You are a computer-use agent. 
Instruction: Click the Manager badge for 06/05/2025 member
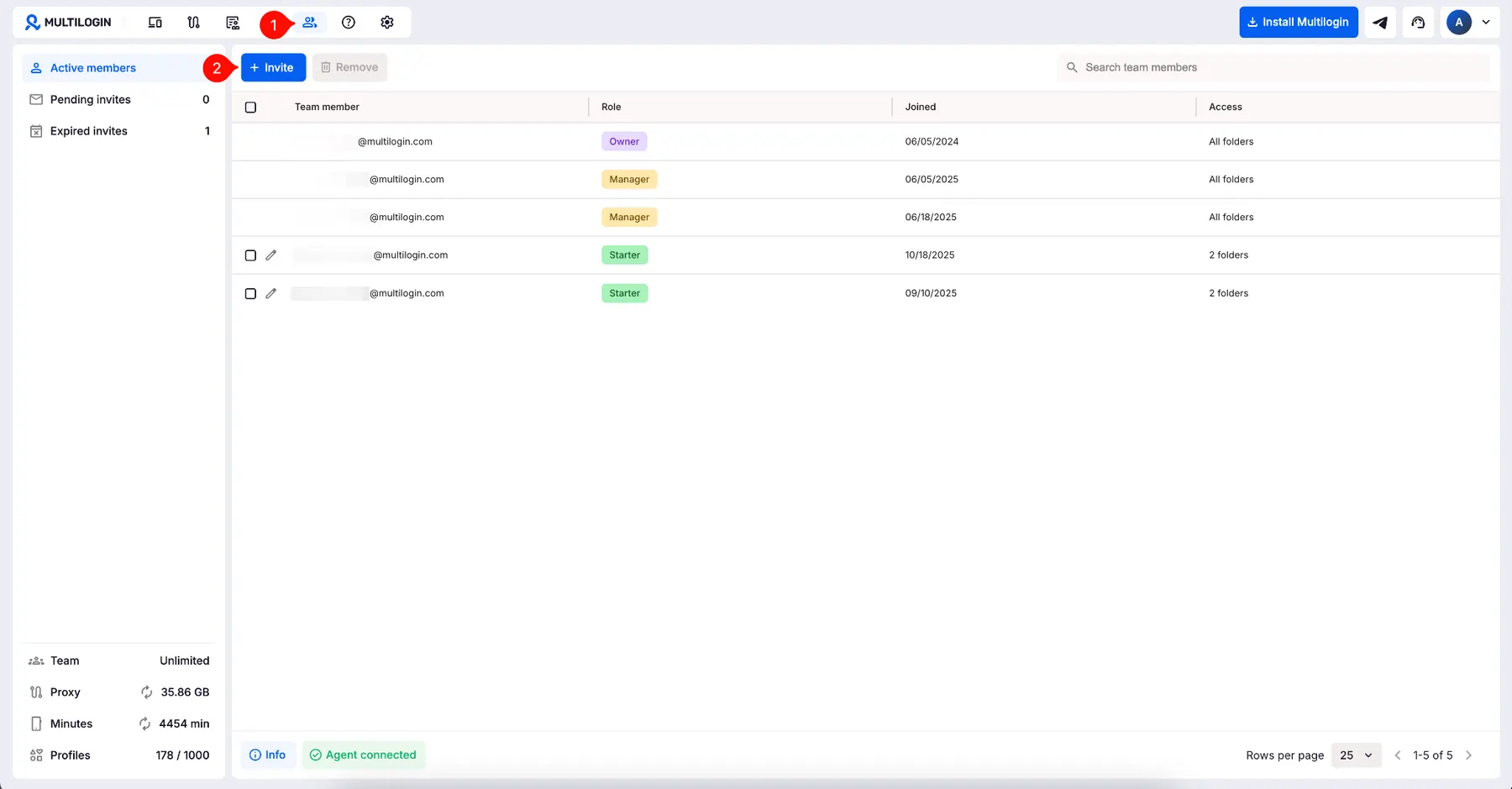point(629,180)
